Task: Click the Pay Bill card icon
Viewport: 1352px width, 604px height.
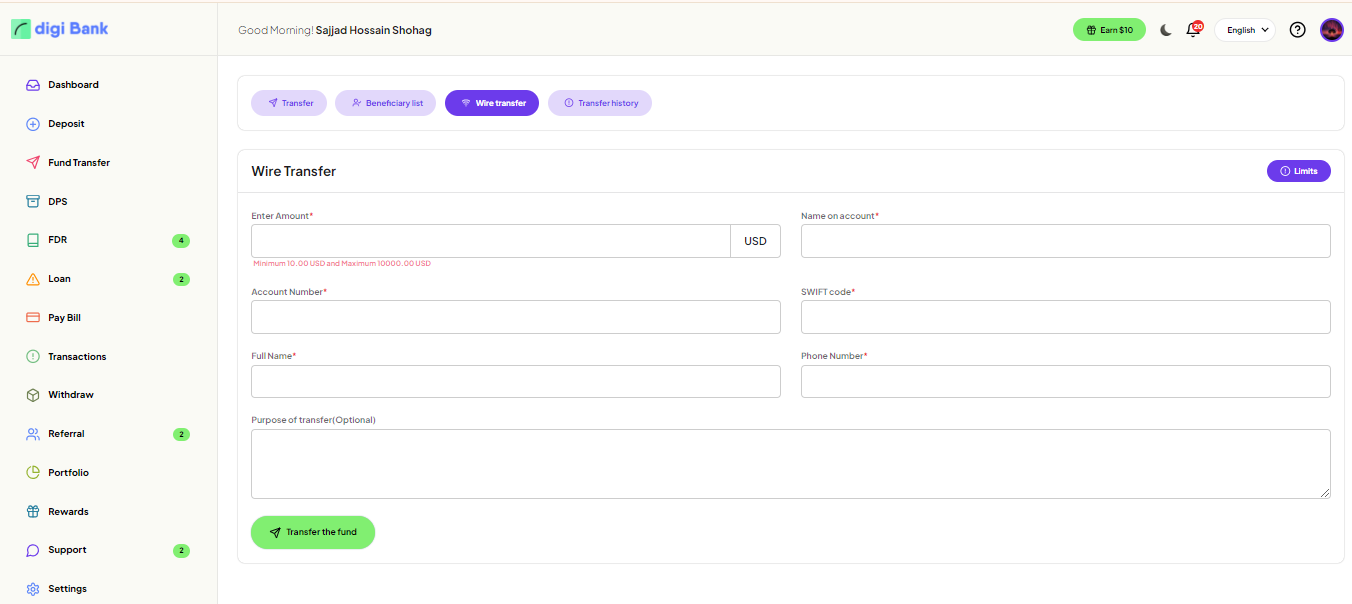Action: (x=33, y=318)
